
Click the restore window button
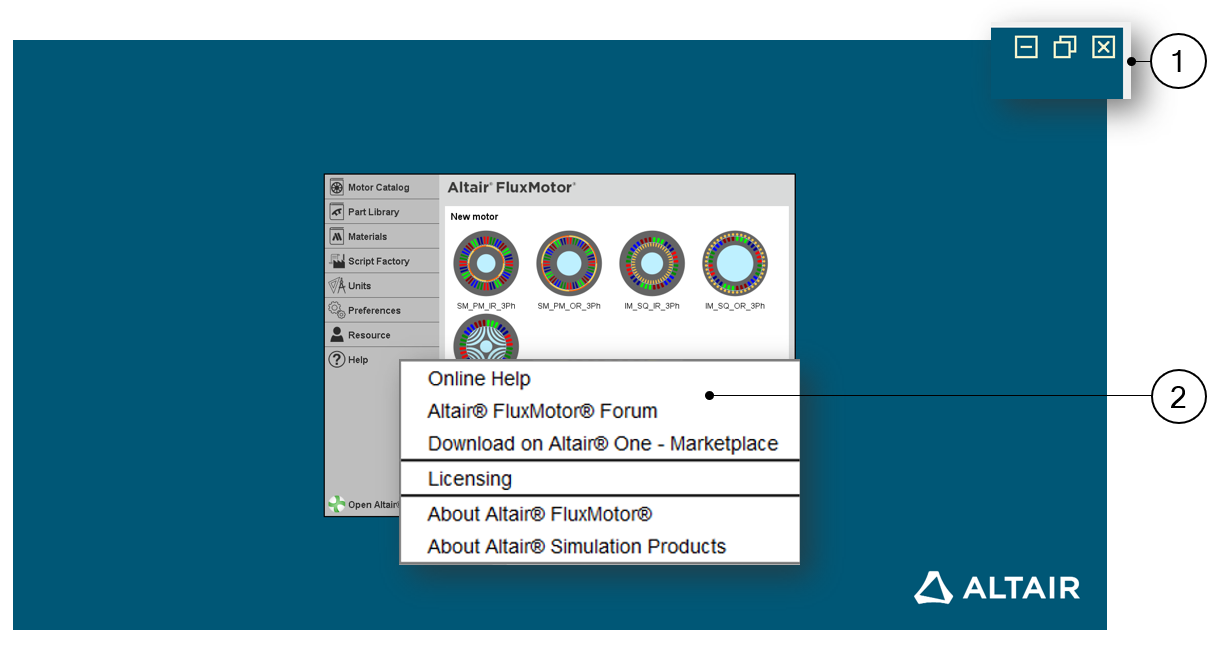click(1064, 47)
